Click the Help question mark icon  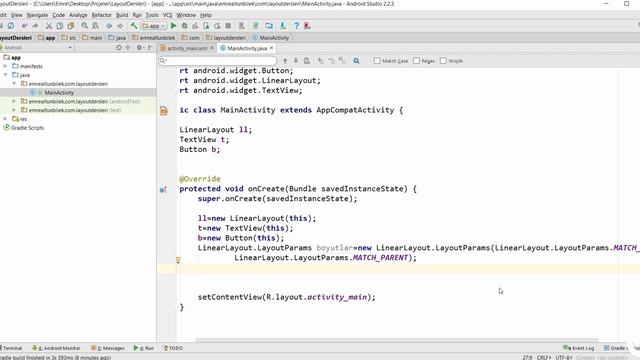click(x=296, y=26)
